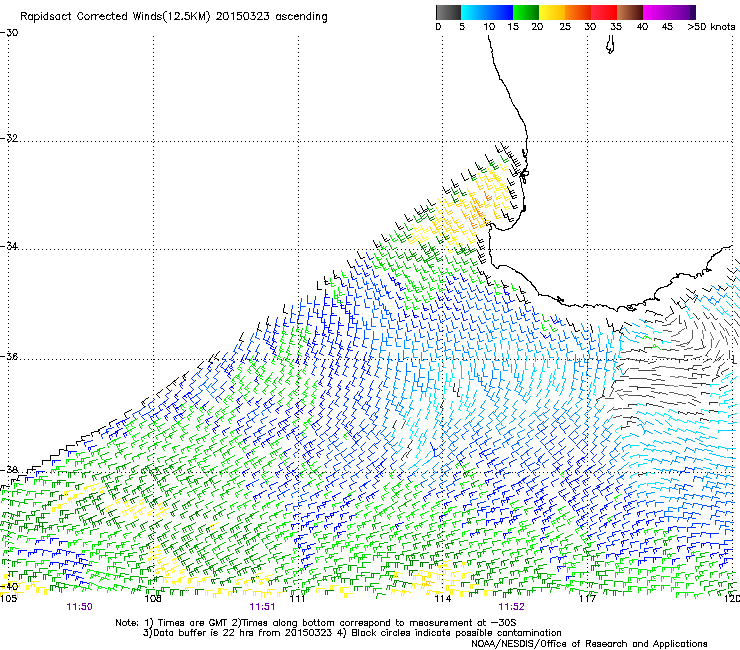Viewport: 740px width, 650px height.
Task: Click the Rapidscat Corrected Winds title text
Action: coord(174,17)
